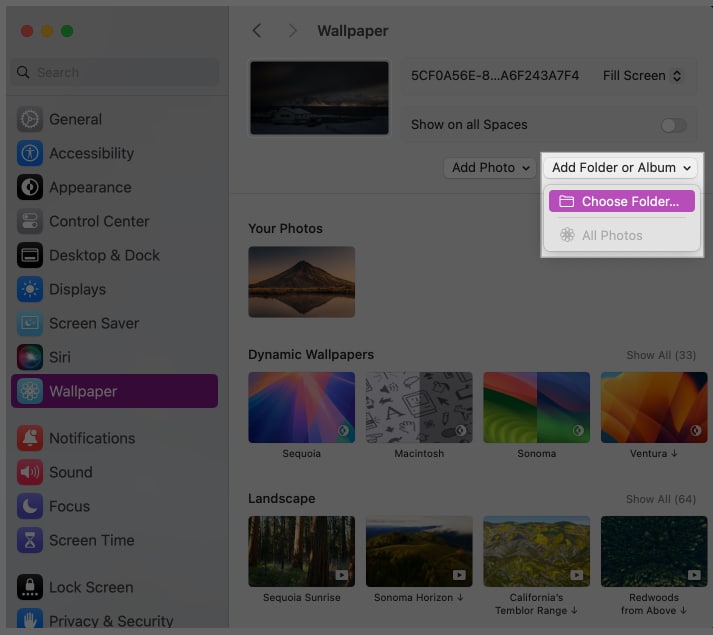Screen dimensions: 713x635
Task: Click folder icon beside Choose Folder
Action: [x=566, y=201]
